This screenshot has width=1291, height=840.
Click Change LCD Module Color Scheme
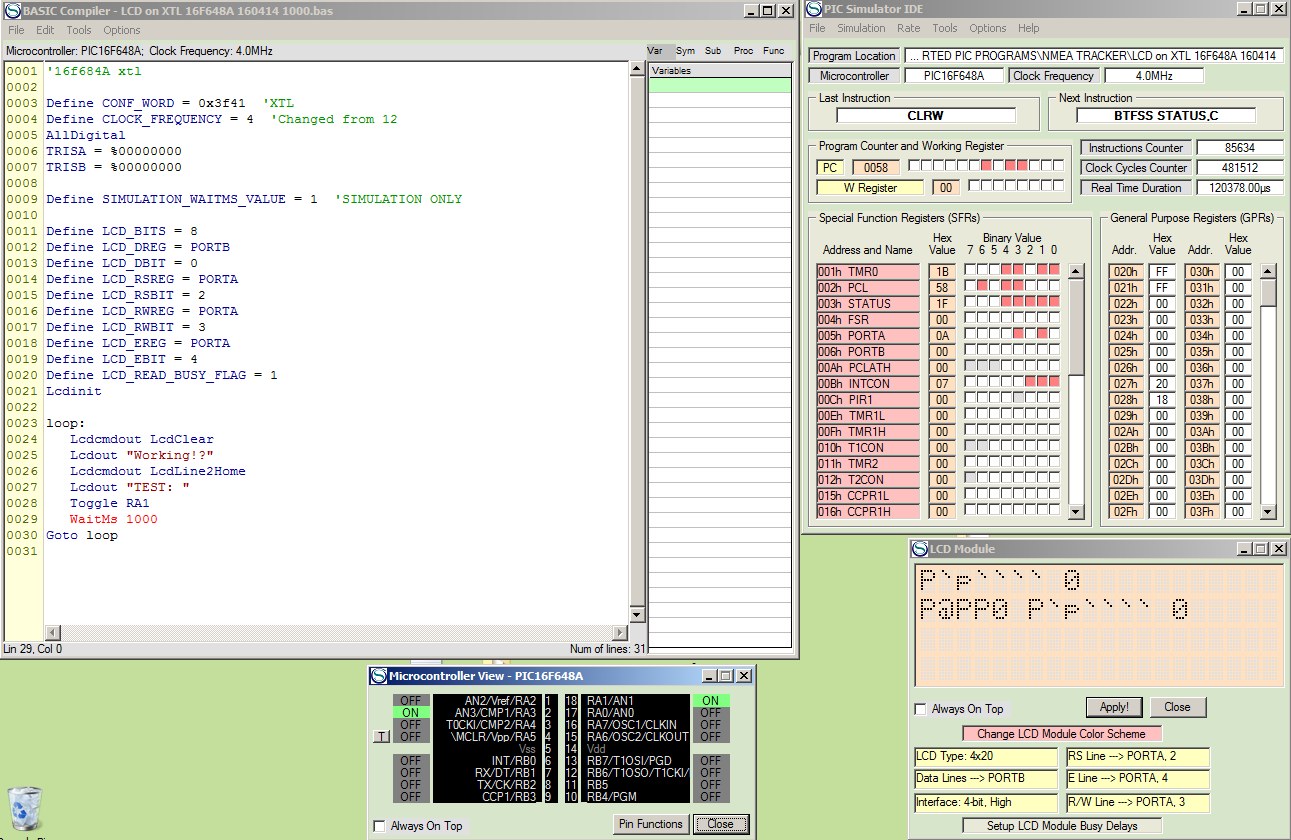1061,734
